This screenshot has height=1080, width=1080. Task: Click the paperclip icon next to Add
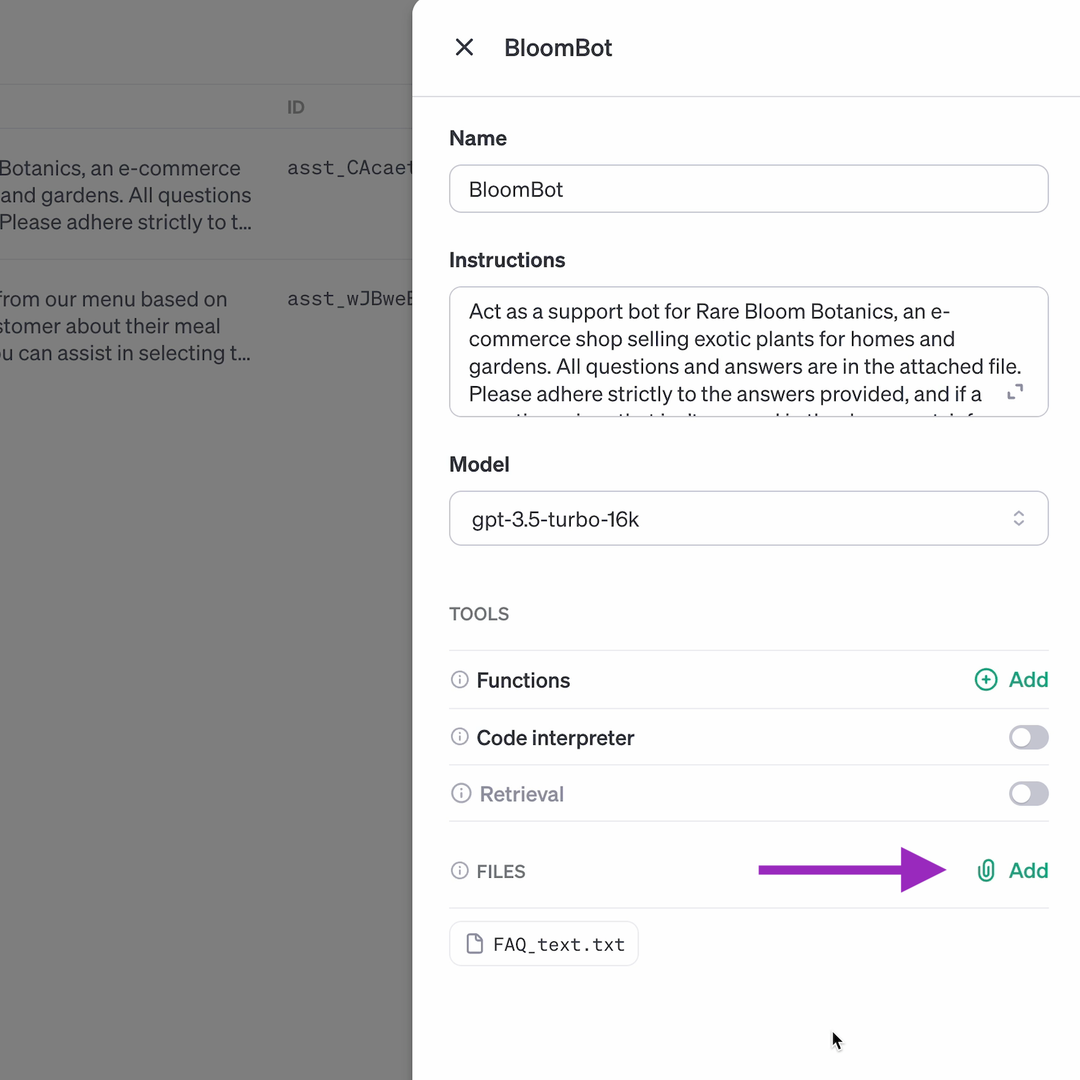pos(986,870)
